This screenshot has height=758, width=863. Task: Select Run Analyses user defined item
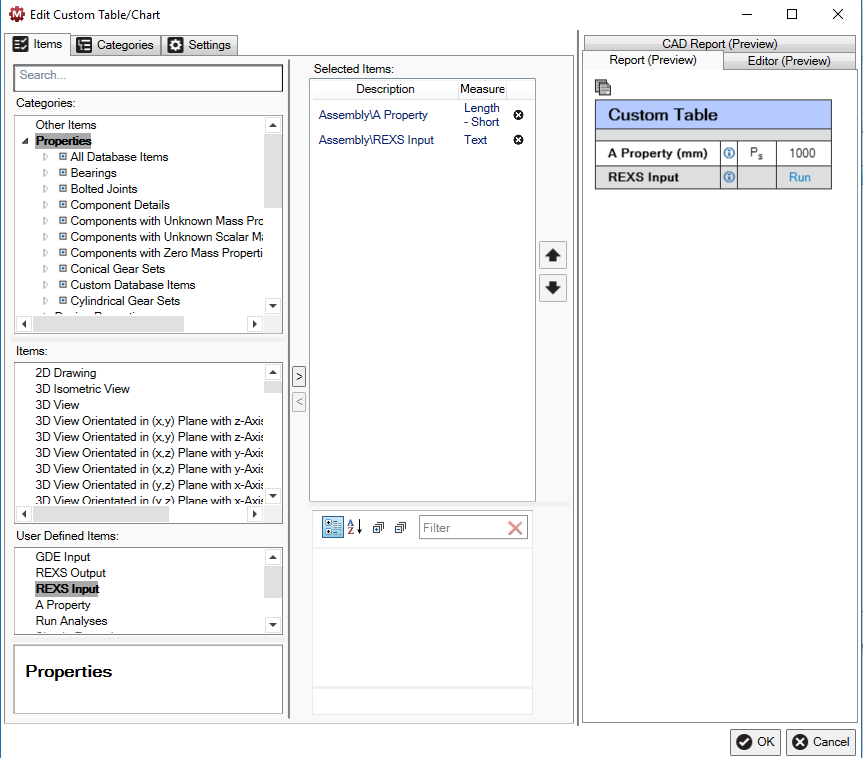click(72, 621)
